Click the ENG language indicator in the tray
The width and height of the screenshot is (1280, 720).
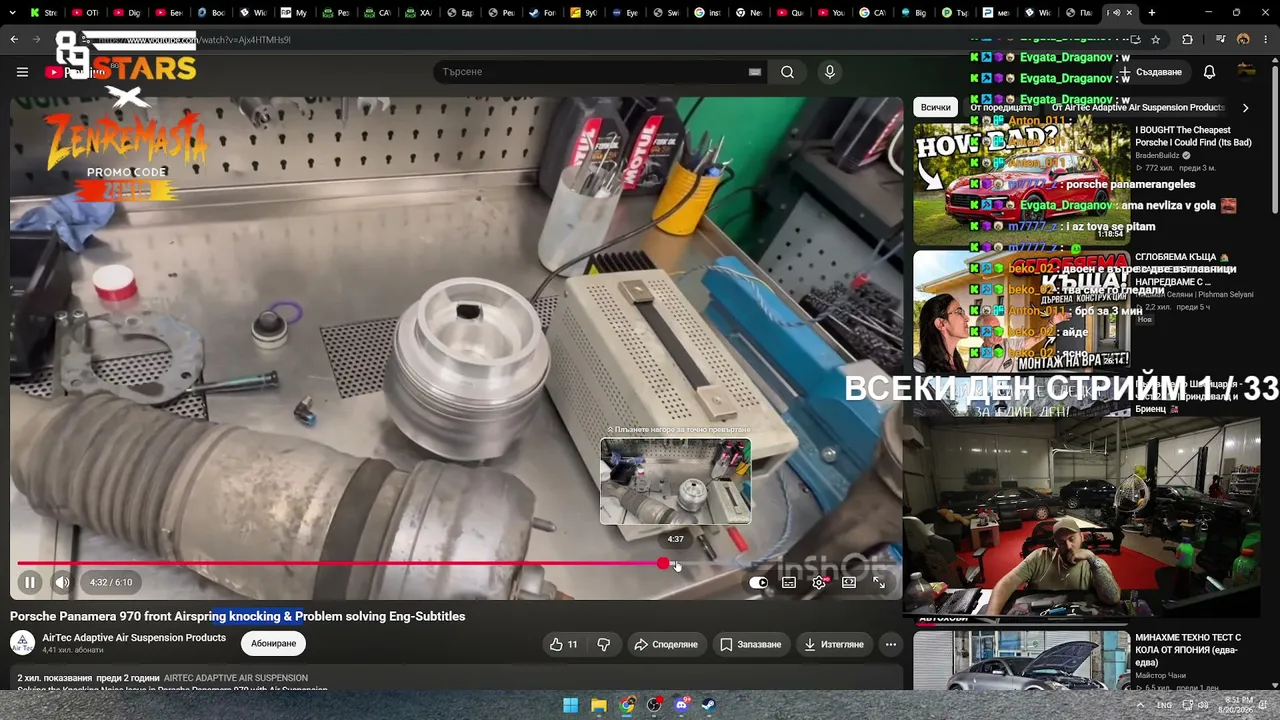pyautogui.click(x=1165, y=705)
